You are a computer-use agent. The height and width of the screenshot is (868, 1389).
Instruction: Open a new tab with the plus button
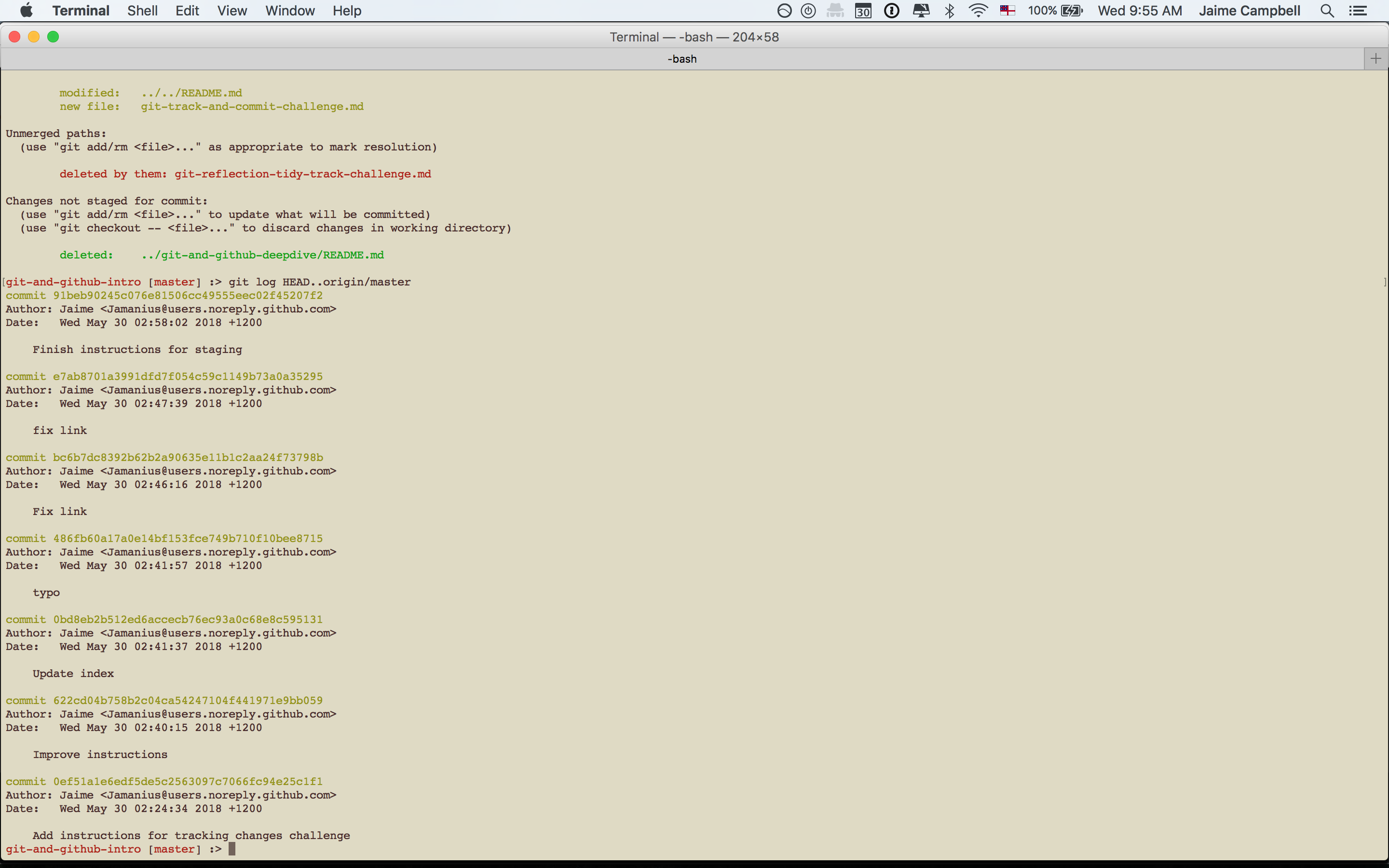pyautogui.click(x=1375, y=58)
